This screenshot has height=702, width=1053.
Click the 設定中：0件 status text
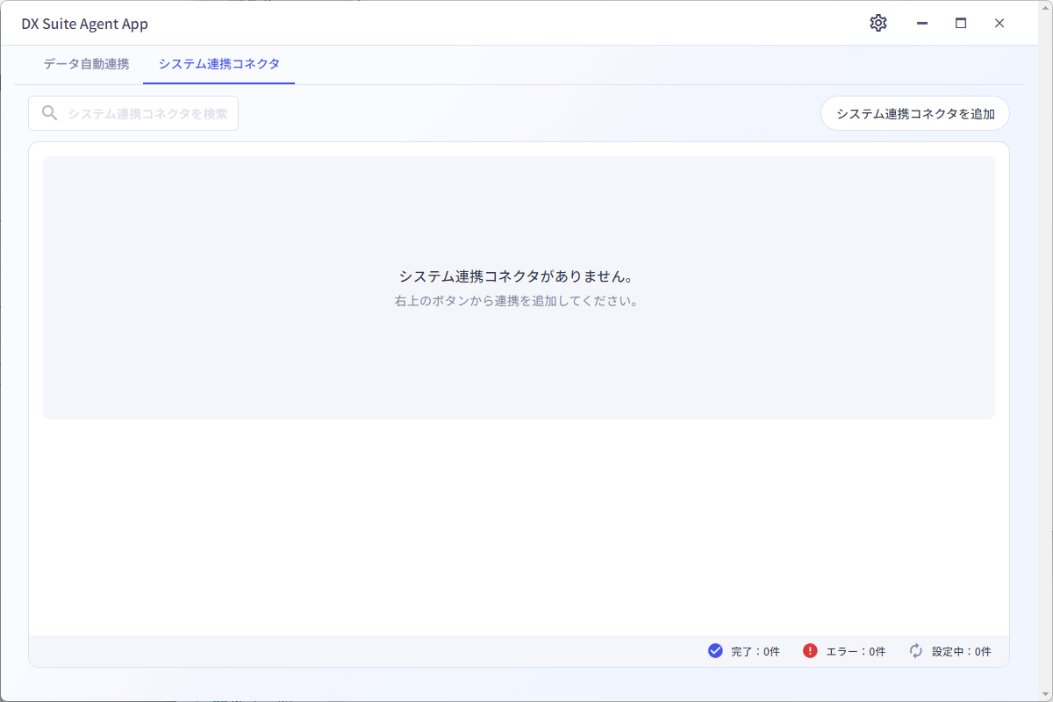(961, 652)
